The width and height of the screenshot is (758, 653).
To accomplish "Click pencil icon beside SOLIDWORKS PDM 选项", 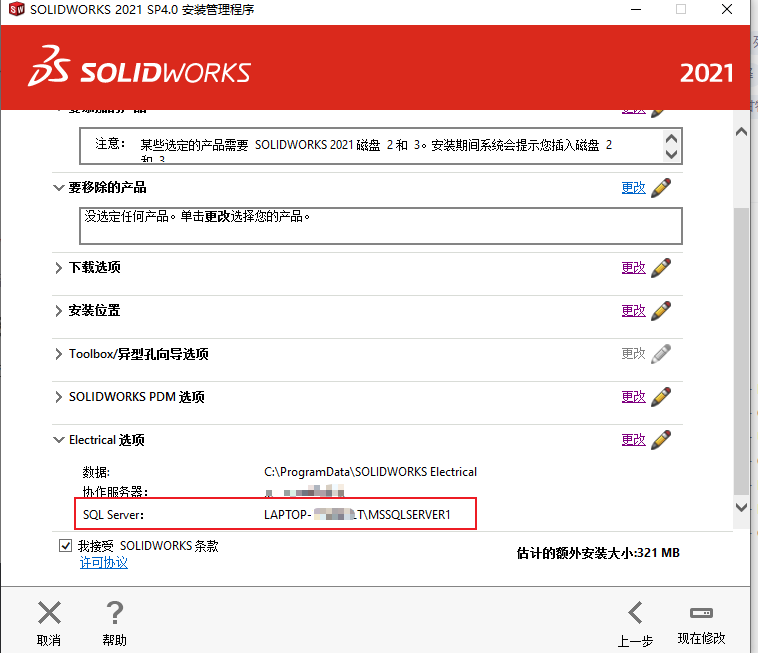I will click(661, 396).
